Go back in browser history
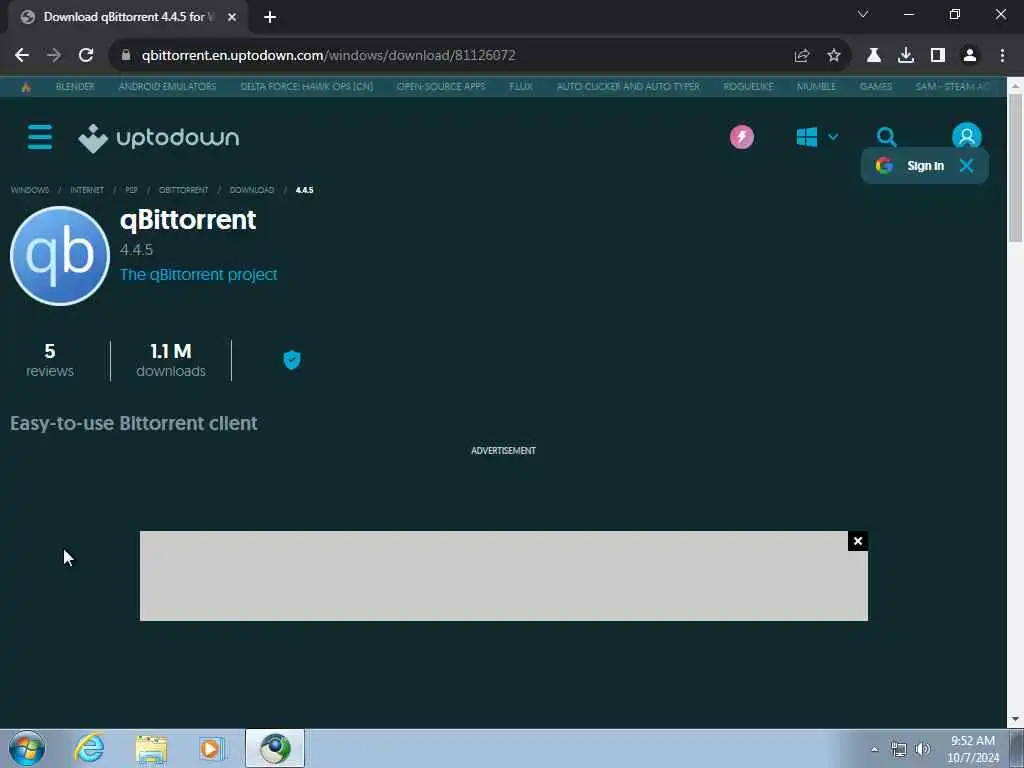This screenshot has width=1024, height=768. pyautogui.click(x=22, y=55)
